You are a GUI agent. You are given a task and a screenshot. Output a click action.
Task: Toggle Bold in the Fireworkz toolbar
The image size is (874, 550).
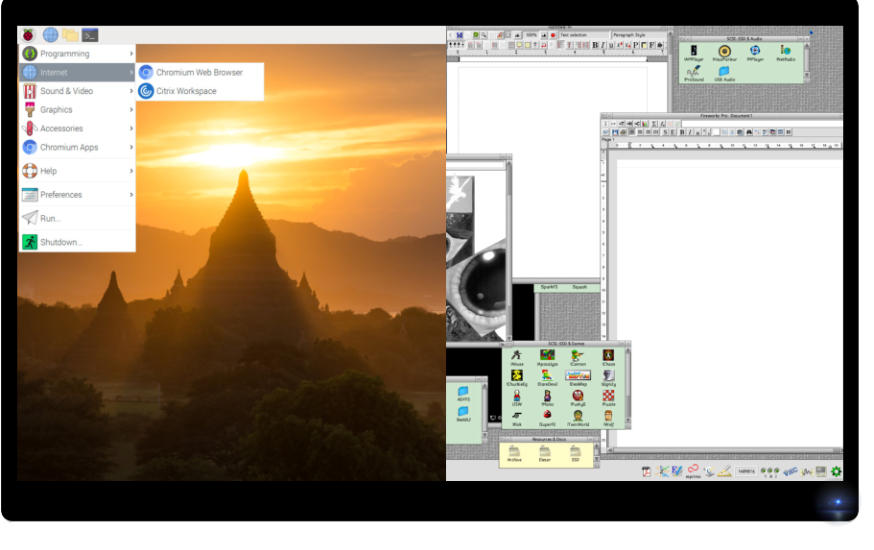pos(681,133)
